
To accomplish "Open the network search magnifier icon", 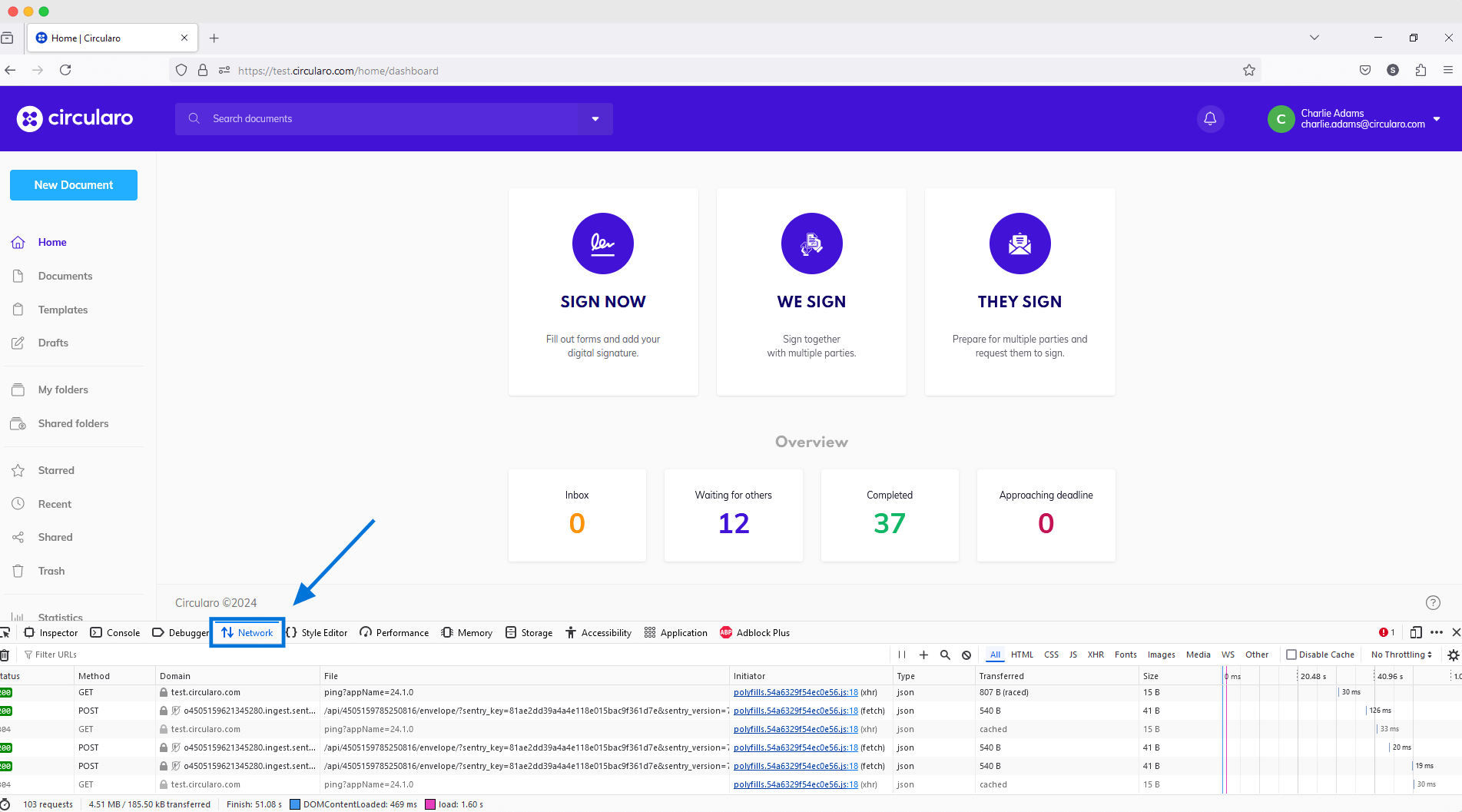I will [945, 655].
